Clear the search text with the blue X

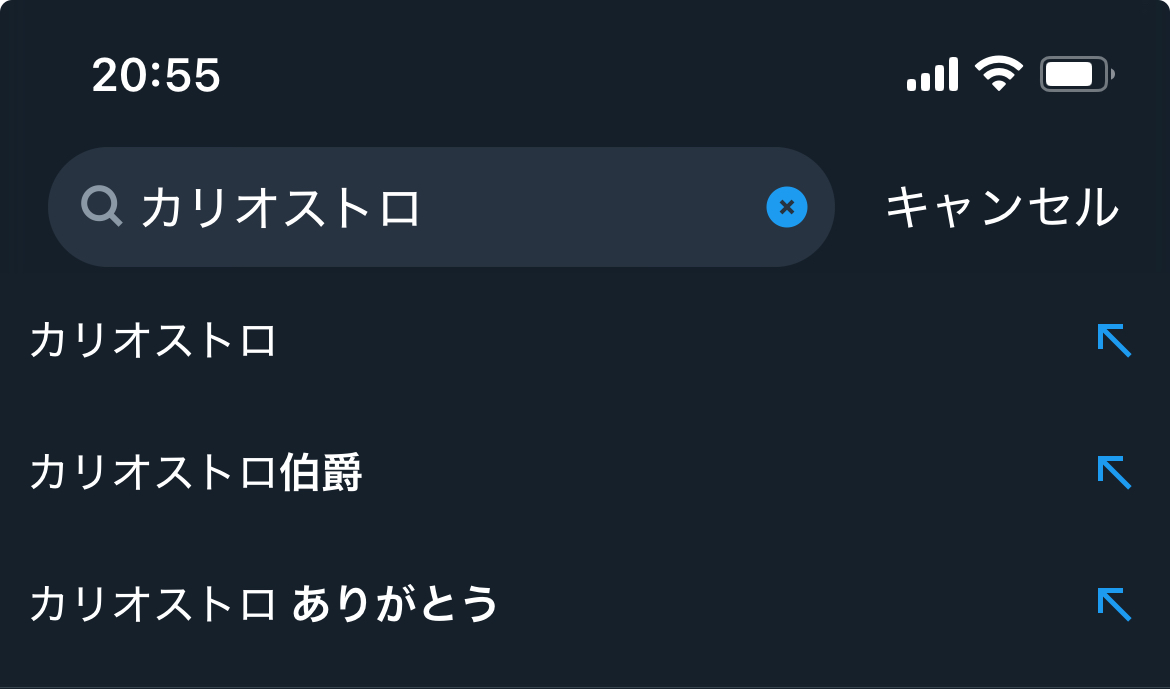(786, 207)
